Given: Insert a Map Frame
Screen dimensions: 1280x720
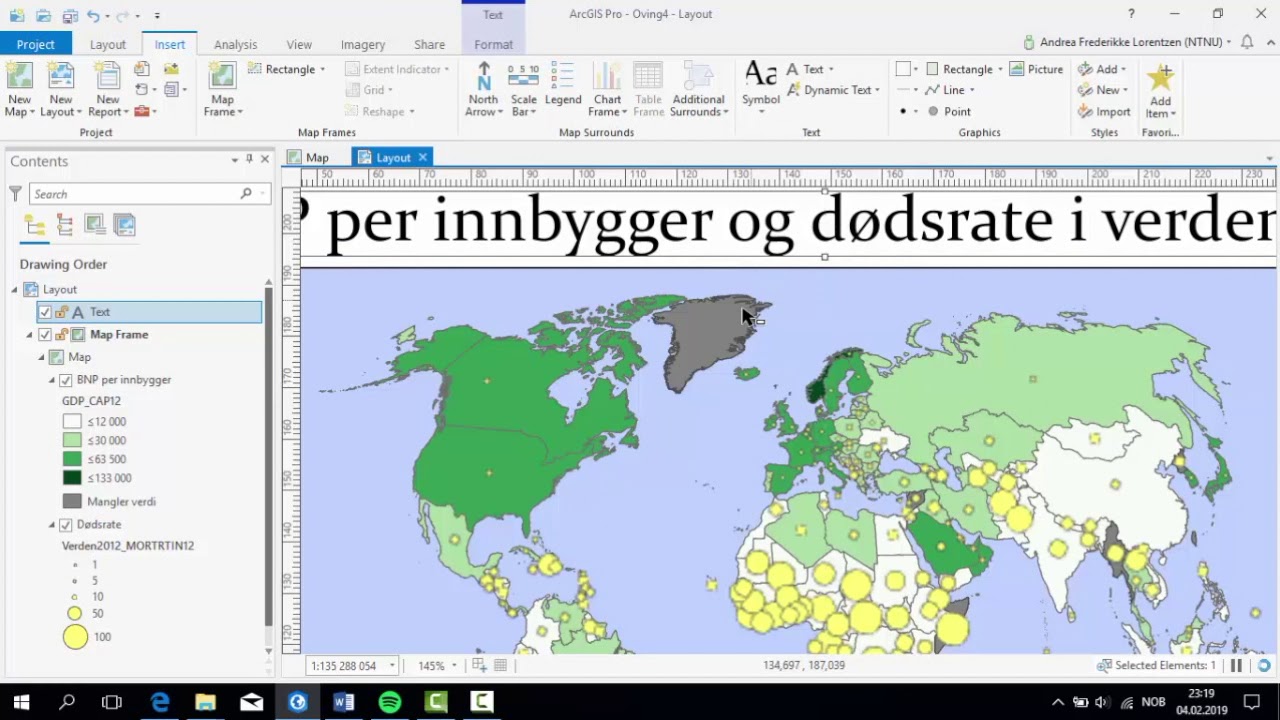Looking at the screenshot, I should tap(222, 89).
